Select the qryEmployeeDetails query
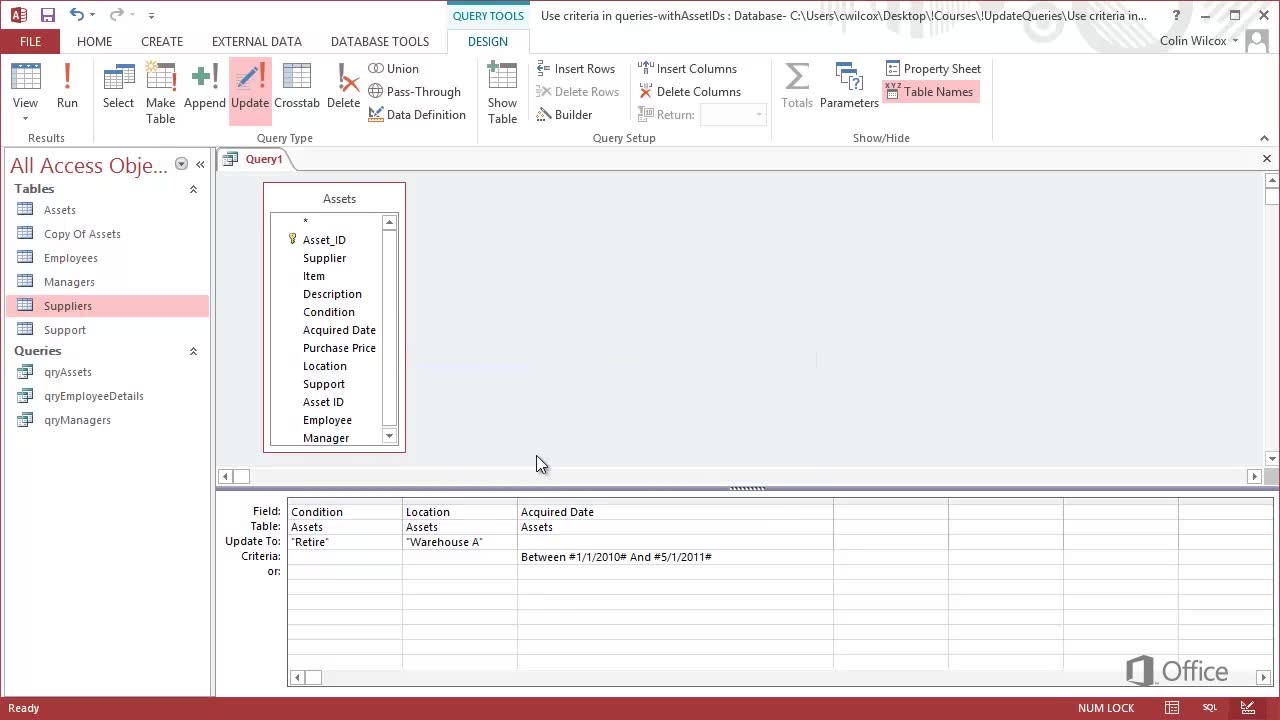 (108, 396)
